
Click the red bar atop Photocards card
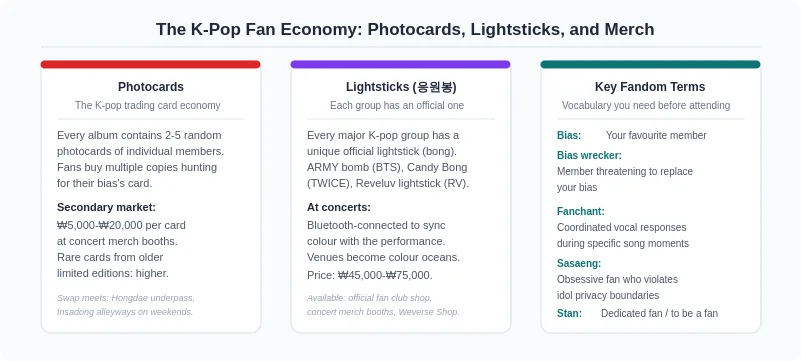pyautogui.click(x=151, y=64)
